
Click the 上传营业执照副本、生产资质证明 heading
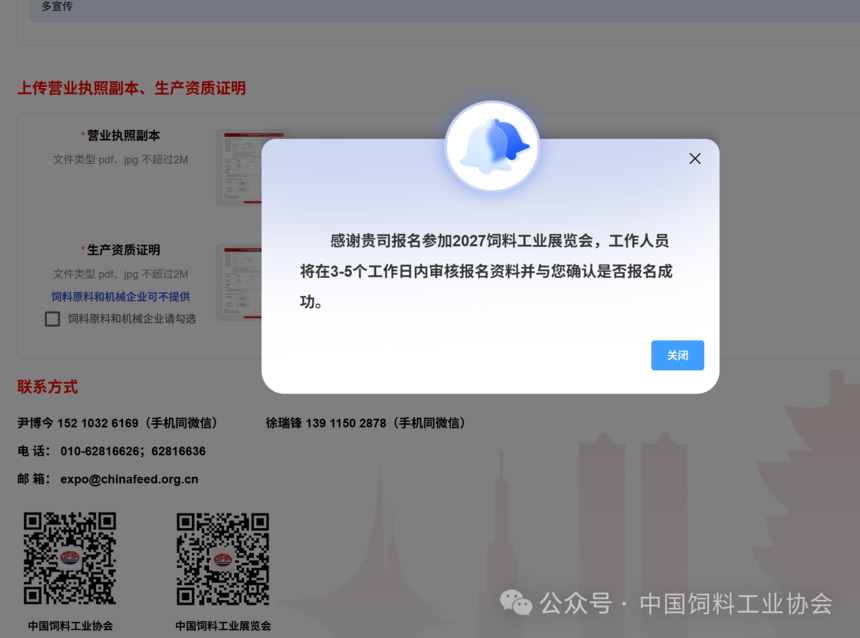pos(132,88)
